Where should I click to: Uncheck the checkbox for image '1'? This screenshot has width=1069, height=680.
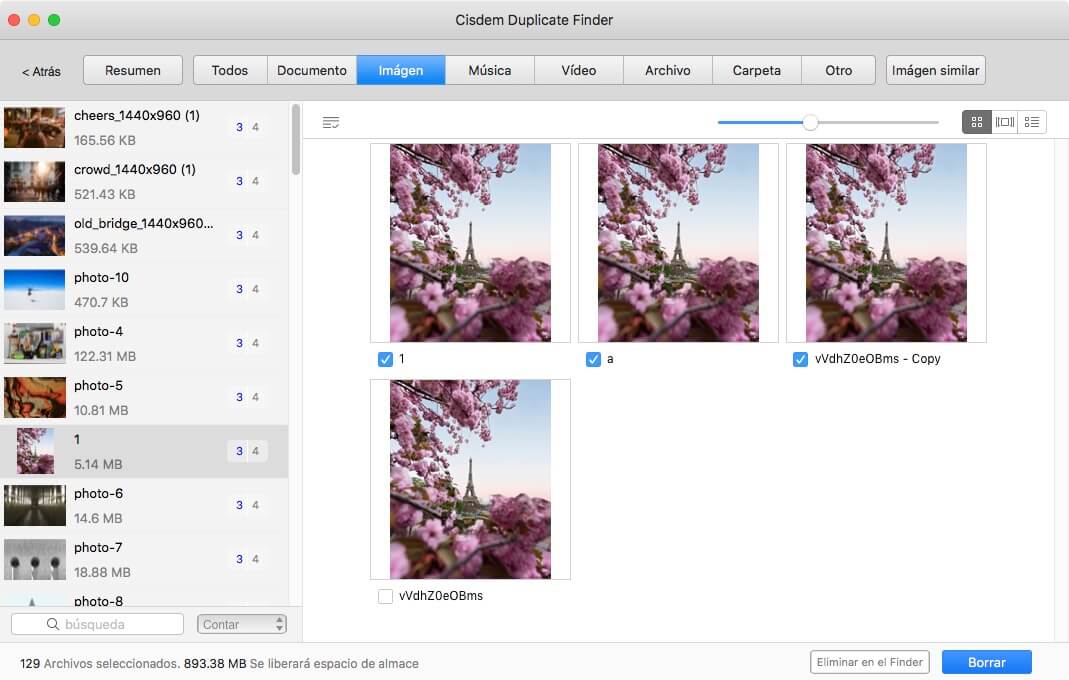(x=385, y=359)
